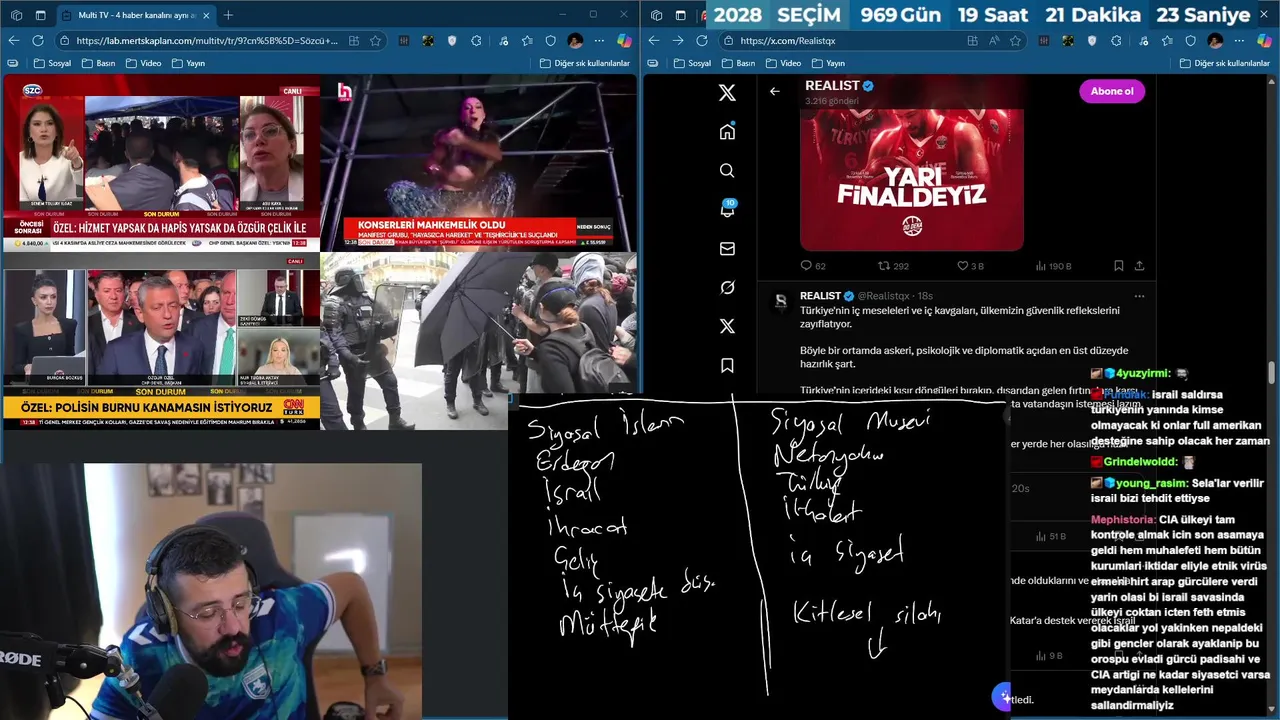Open Workspaces in the left Edge window
Image resolution: width=1280 pixels, height=720 pixels.
coord(16,15)
